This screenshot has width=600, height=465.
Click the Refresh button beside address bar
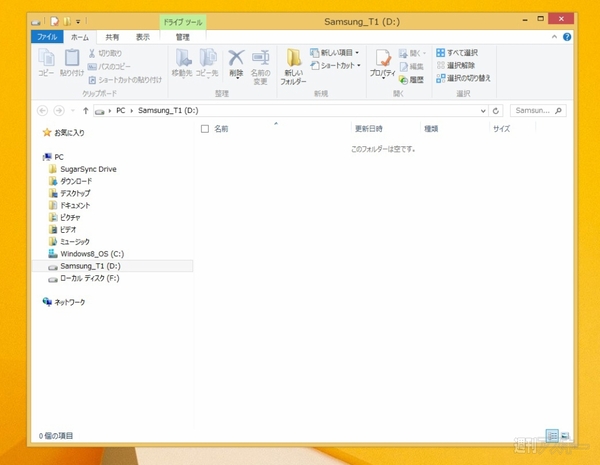pyautogui.click(x=496, y=111)
